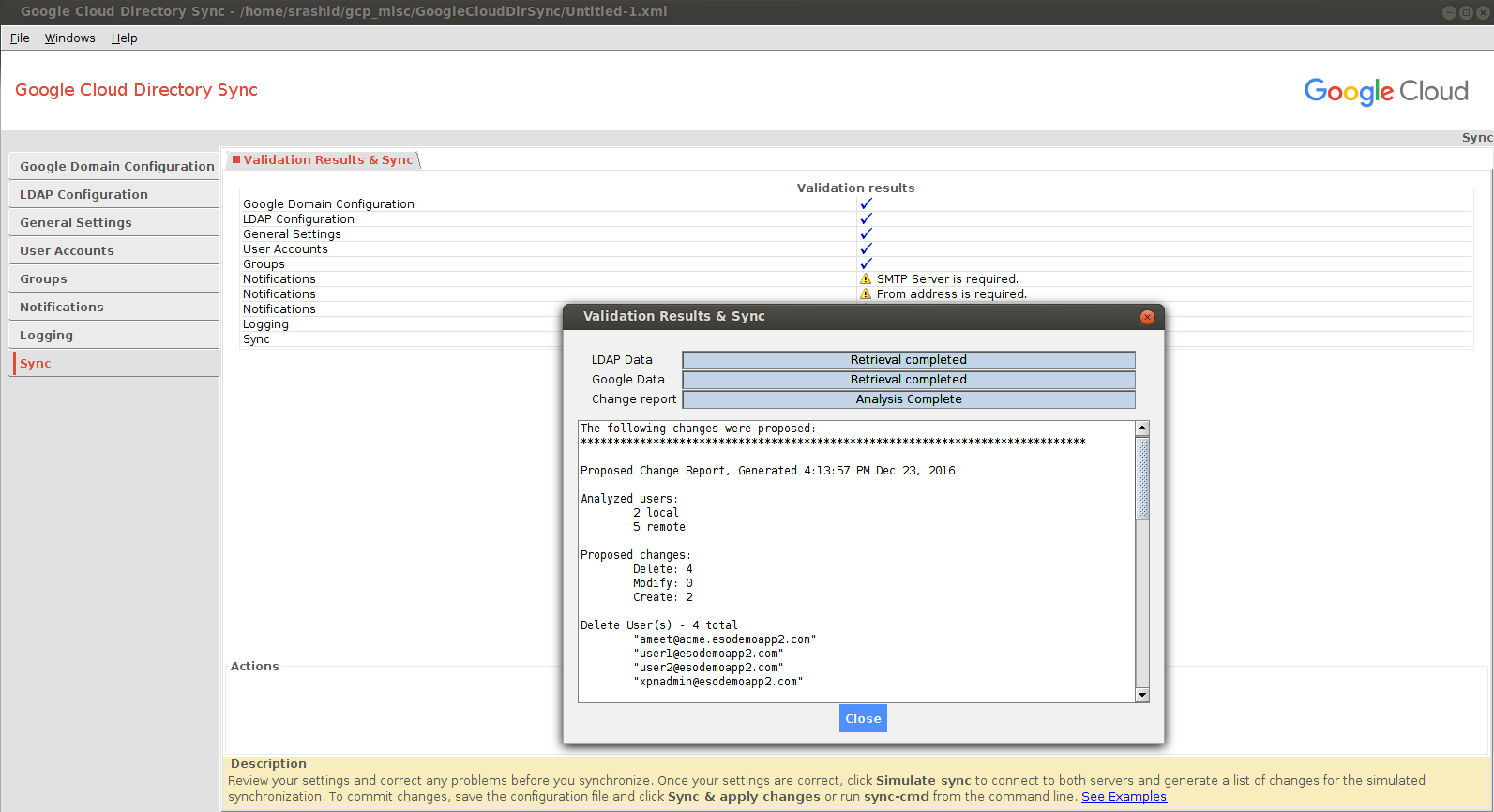Click "ameet@acme.esodemoapp2.com" in the delete list
This screenshot has height=812, width=1494.
click(x=725, y=639)
